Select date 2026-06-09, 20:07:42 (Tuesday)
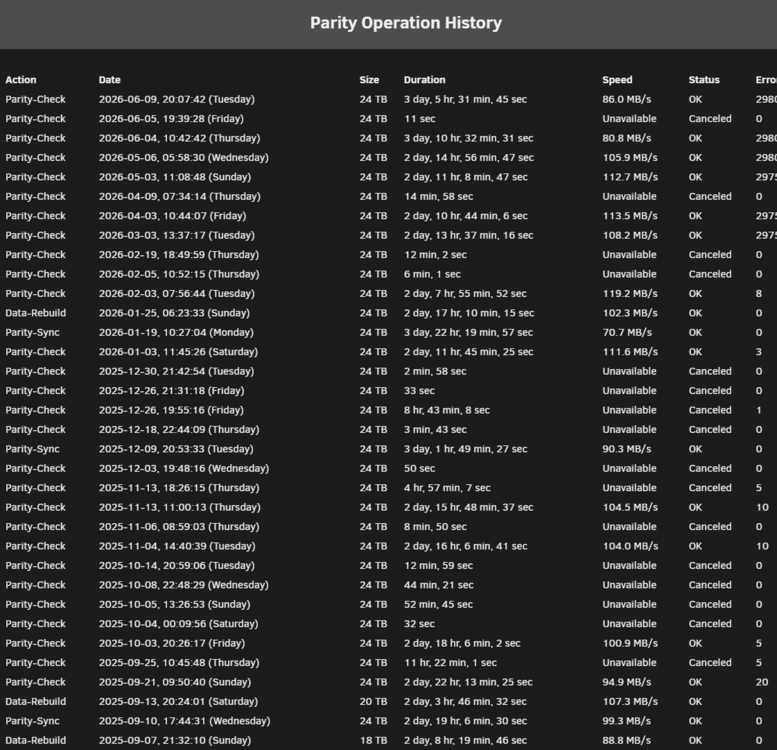 (x=177, y=100)
